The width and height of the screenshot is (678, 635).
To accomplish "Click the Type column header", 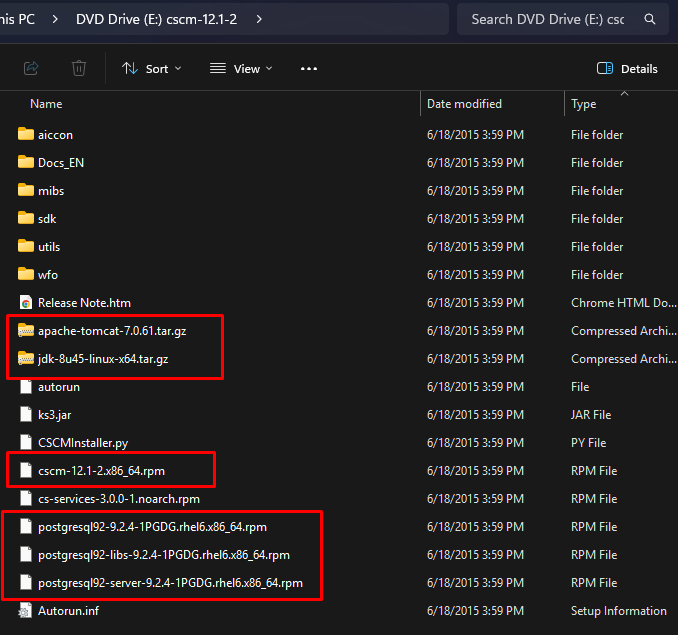I will coord(584,104).
